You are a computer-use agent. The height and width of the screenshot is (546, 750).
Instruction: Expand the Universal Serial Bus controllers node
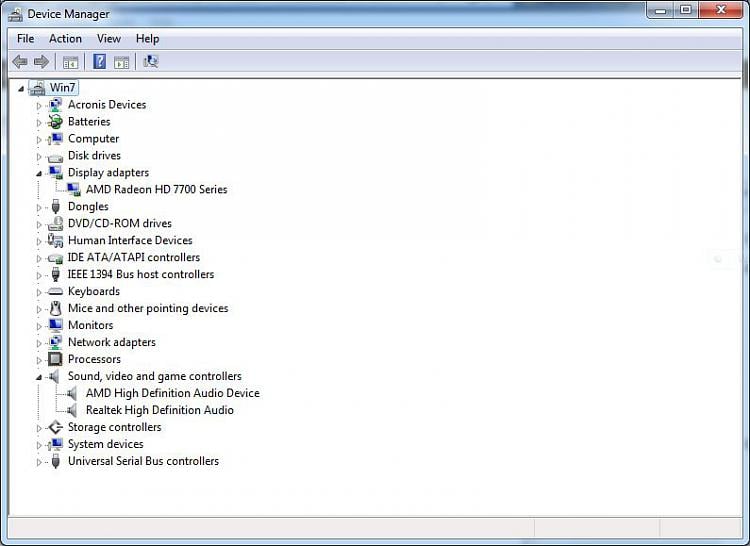(x=39, y=462)
